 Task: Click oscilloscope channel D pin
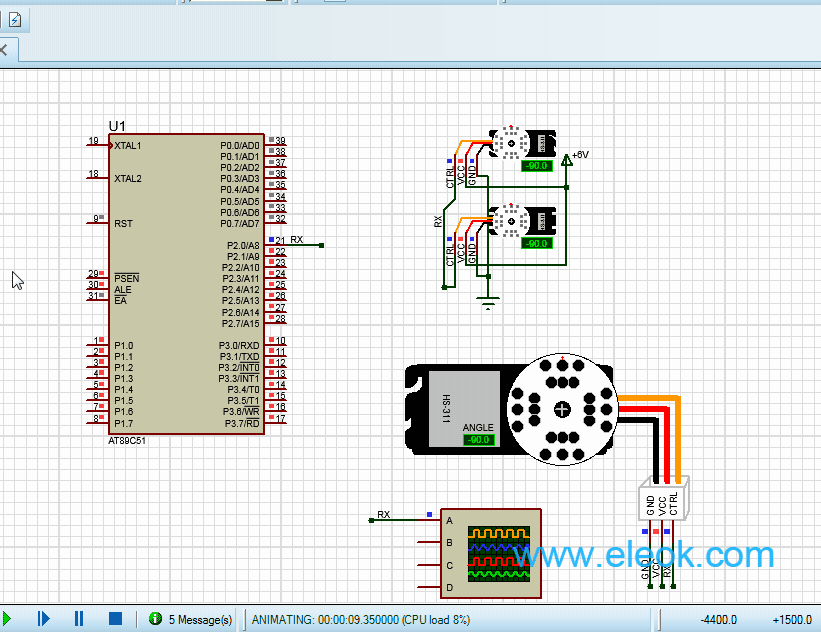coord(429,587)
